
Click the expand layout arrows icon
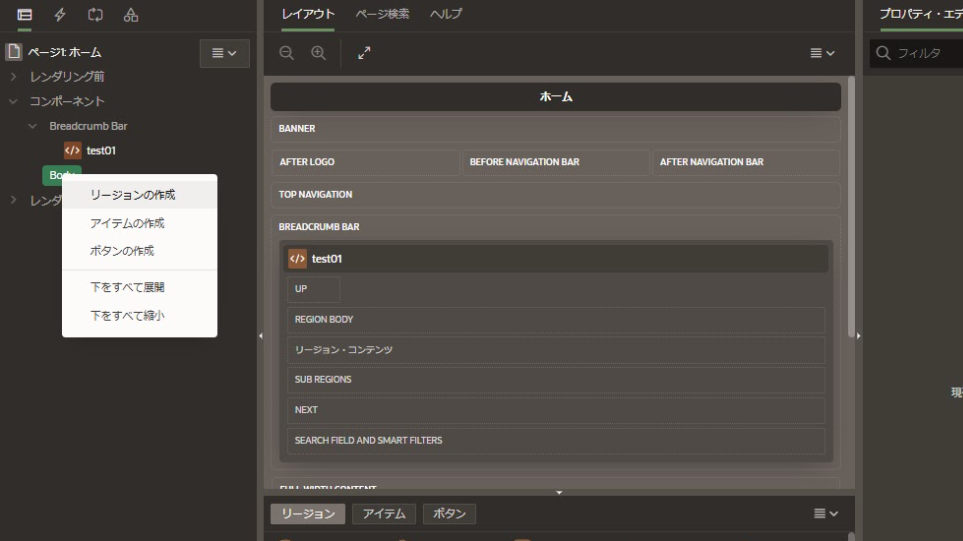point(363,52)
